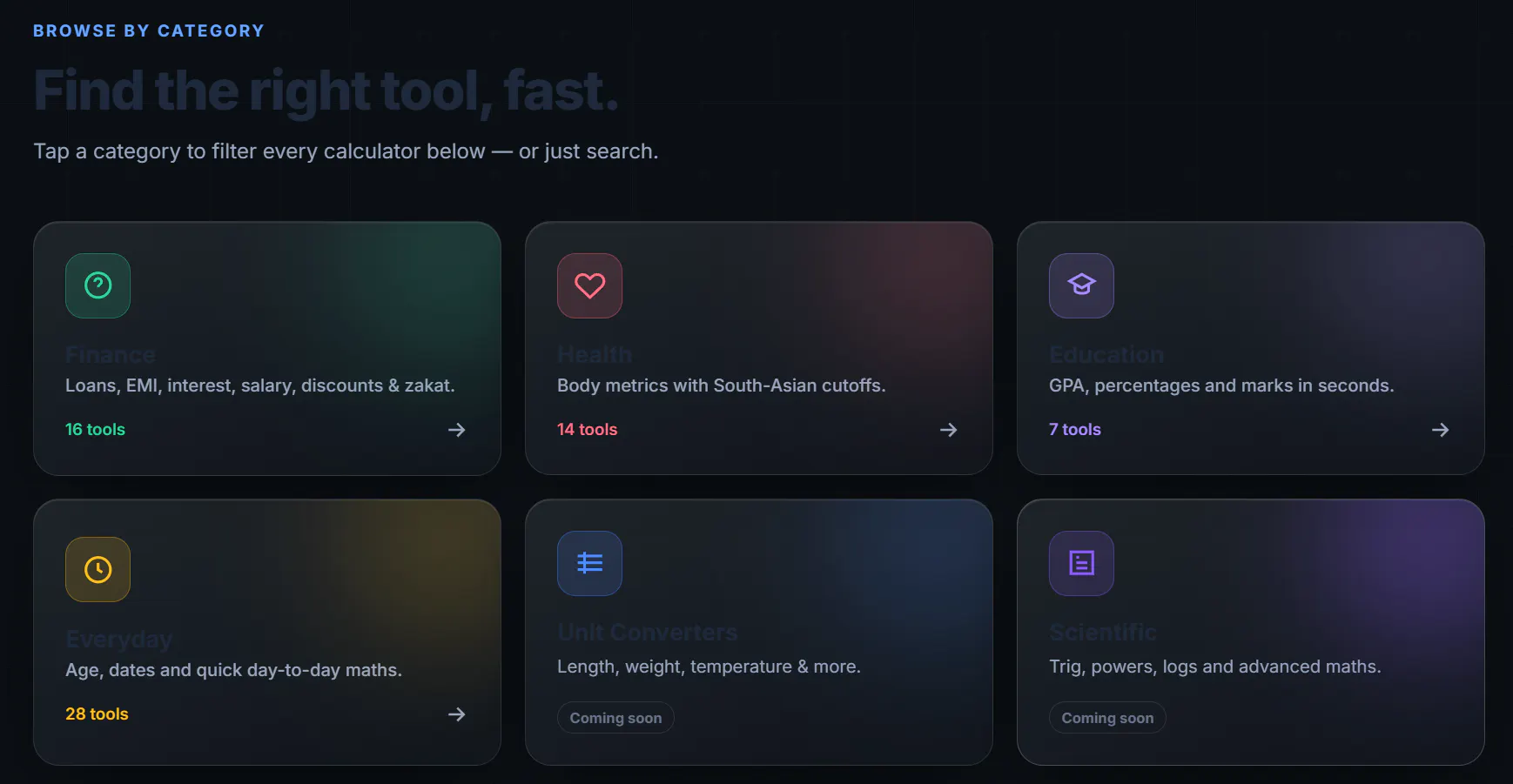
Task: Select the Unit Converters category heading
Action: click(x=648, y=633)
